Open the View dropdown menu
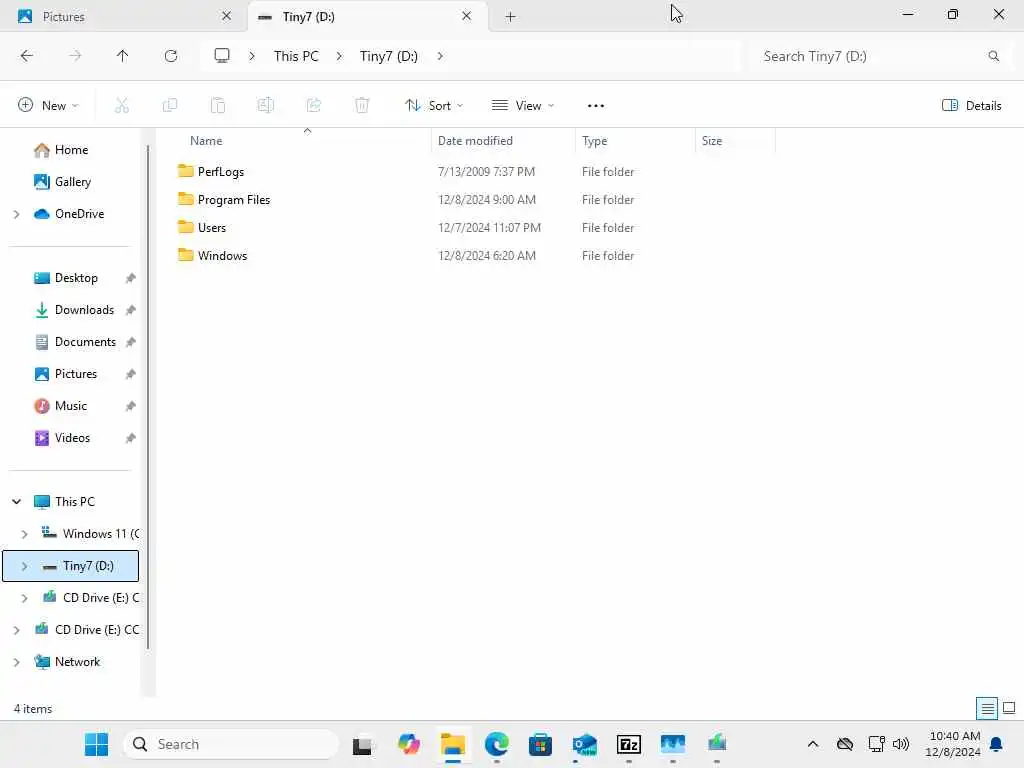 (522, 106)
